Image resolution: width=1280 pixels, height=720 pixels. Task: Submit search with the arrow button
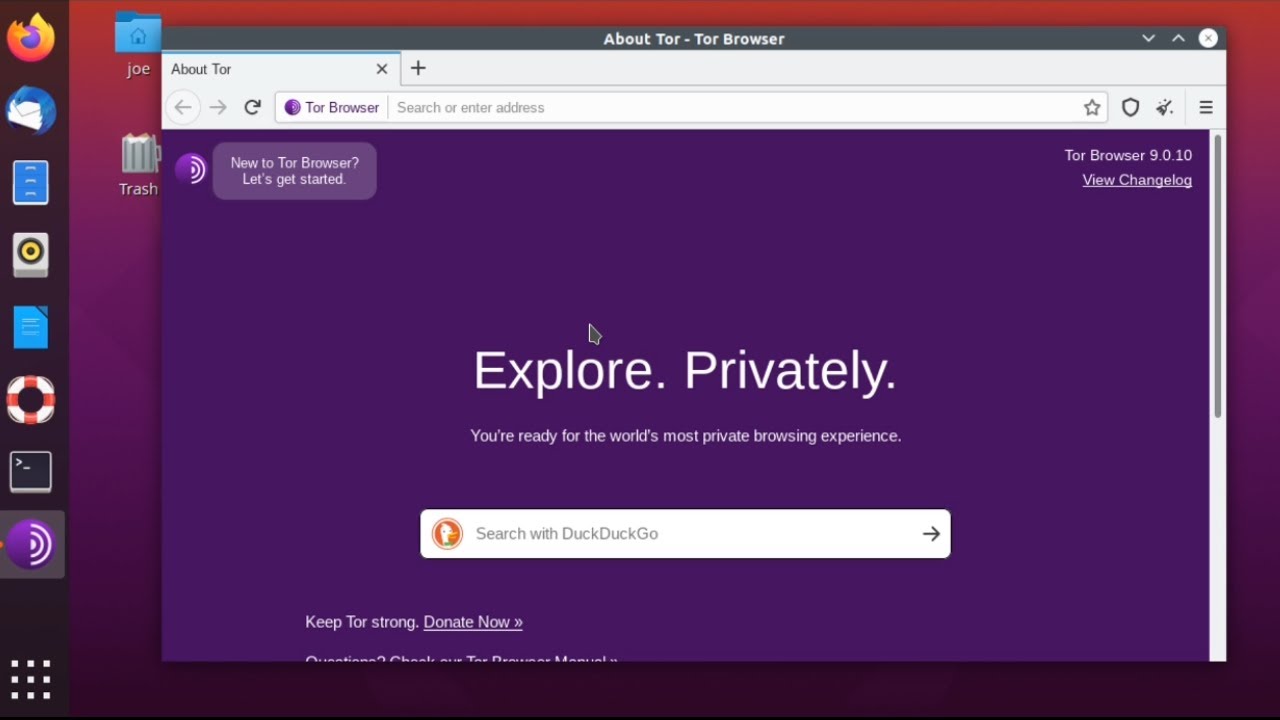931,534
